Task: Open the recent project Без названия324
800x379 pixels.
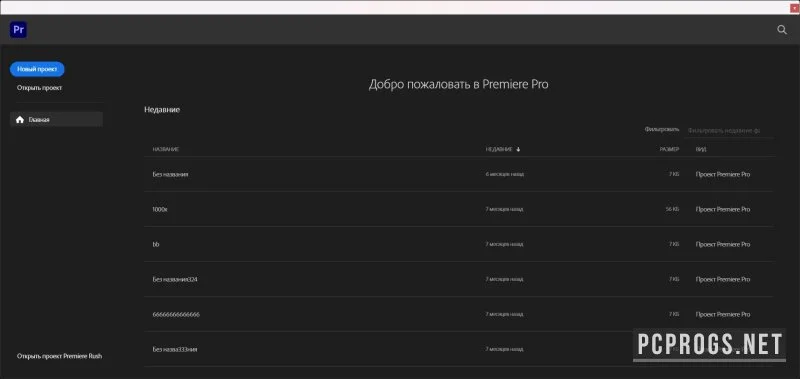Action: [x=175, y=280]
